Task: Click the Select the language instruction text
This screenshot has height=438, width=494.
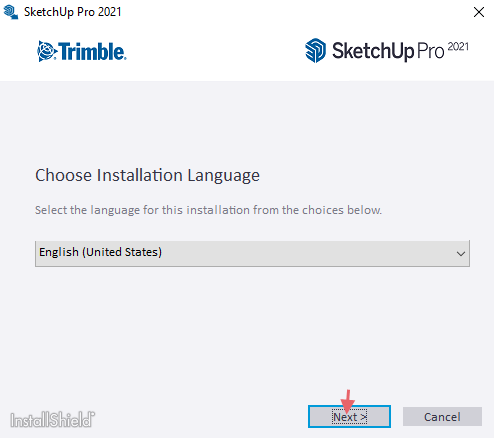Action: click(x=208, y=210)
